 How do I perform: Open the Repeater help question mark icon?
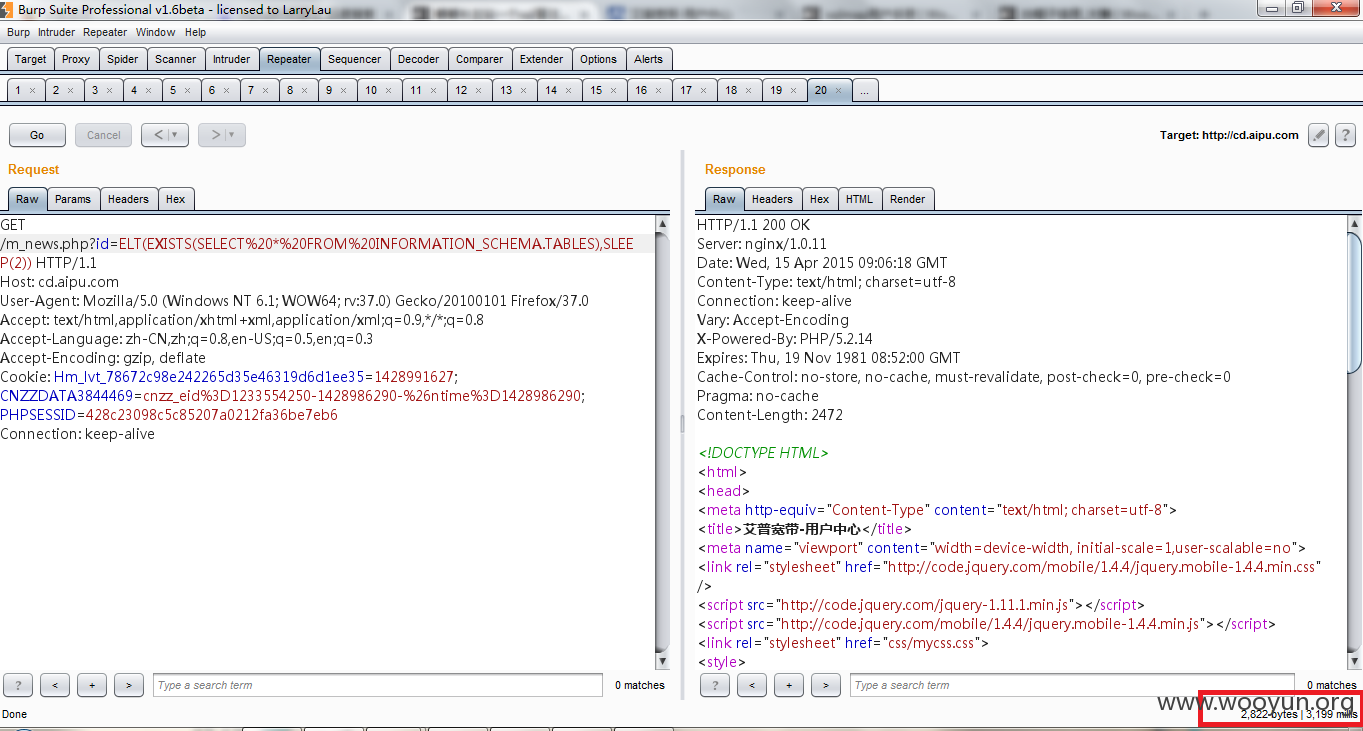click(x=1345, y=135)
